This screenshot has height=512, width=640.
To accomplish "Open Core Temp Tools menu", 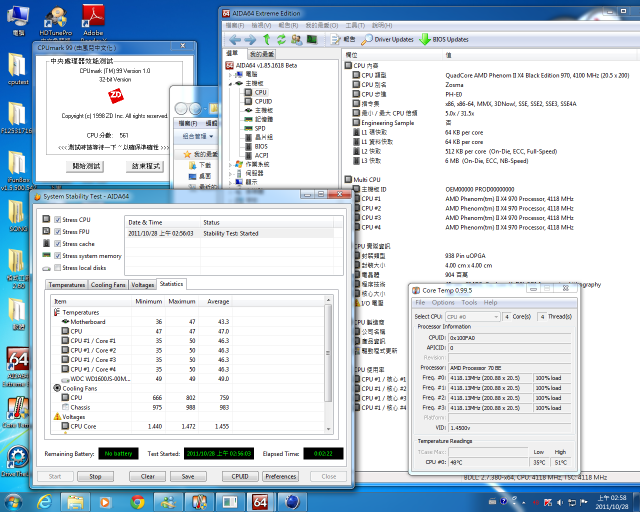I will [x=469, y=303].
